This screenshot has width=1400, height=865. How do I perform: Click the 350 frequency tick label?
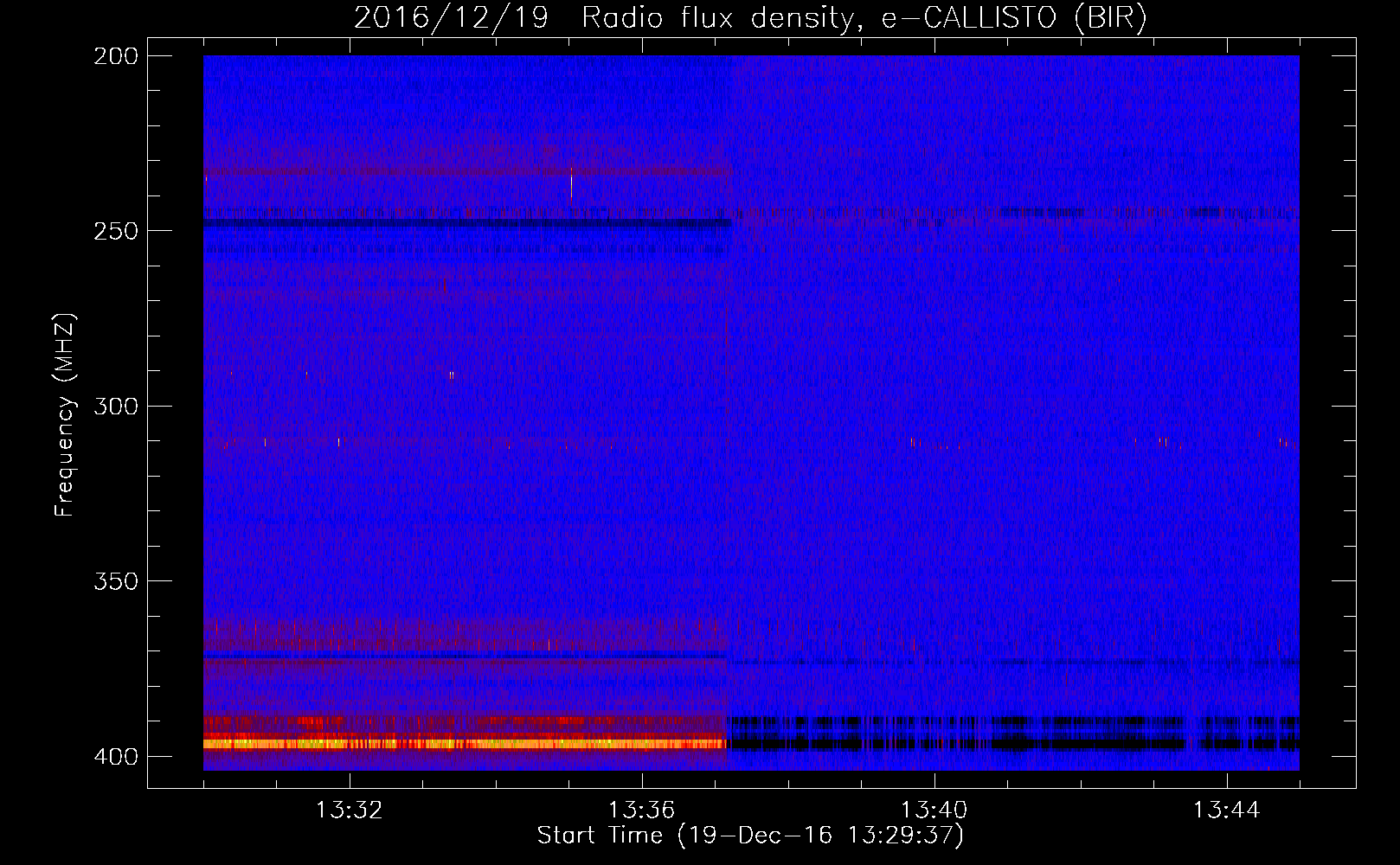tap(116, 581)
